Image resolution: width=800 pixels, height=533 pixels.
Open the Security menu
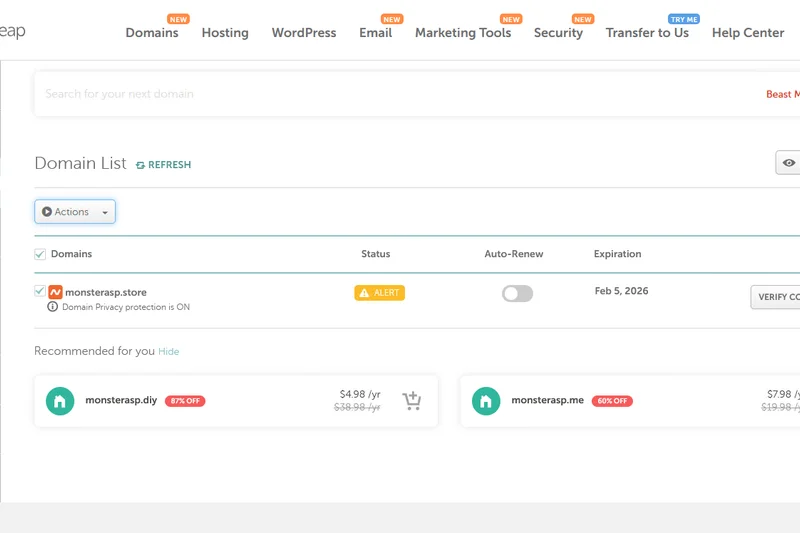pyautogui.click(x=558, y=33)
